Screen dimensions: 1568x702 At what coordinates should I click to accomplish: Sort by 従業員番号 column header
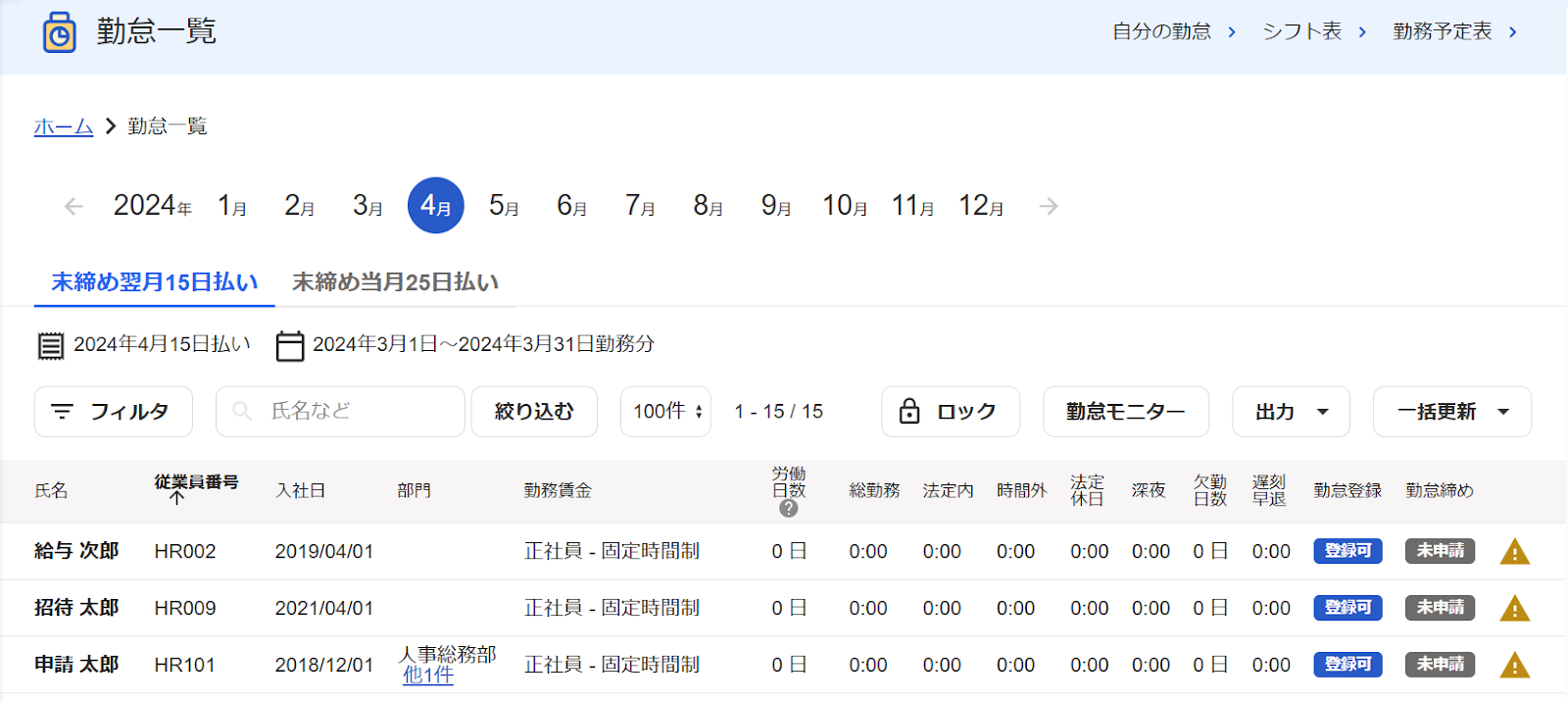(x=196, y=482)
